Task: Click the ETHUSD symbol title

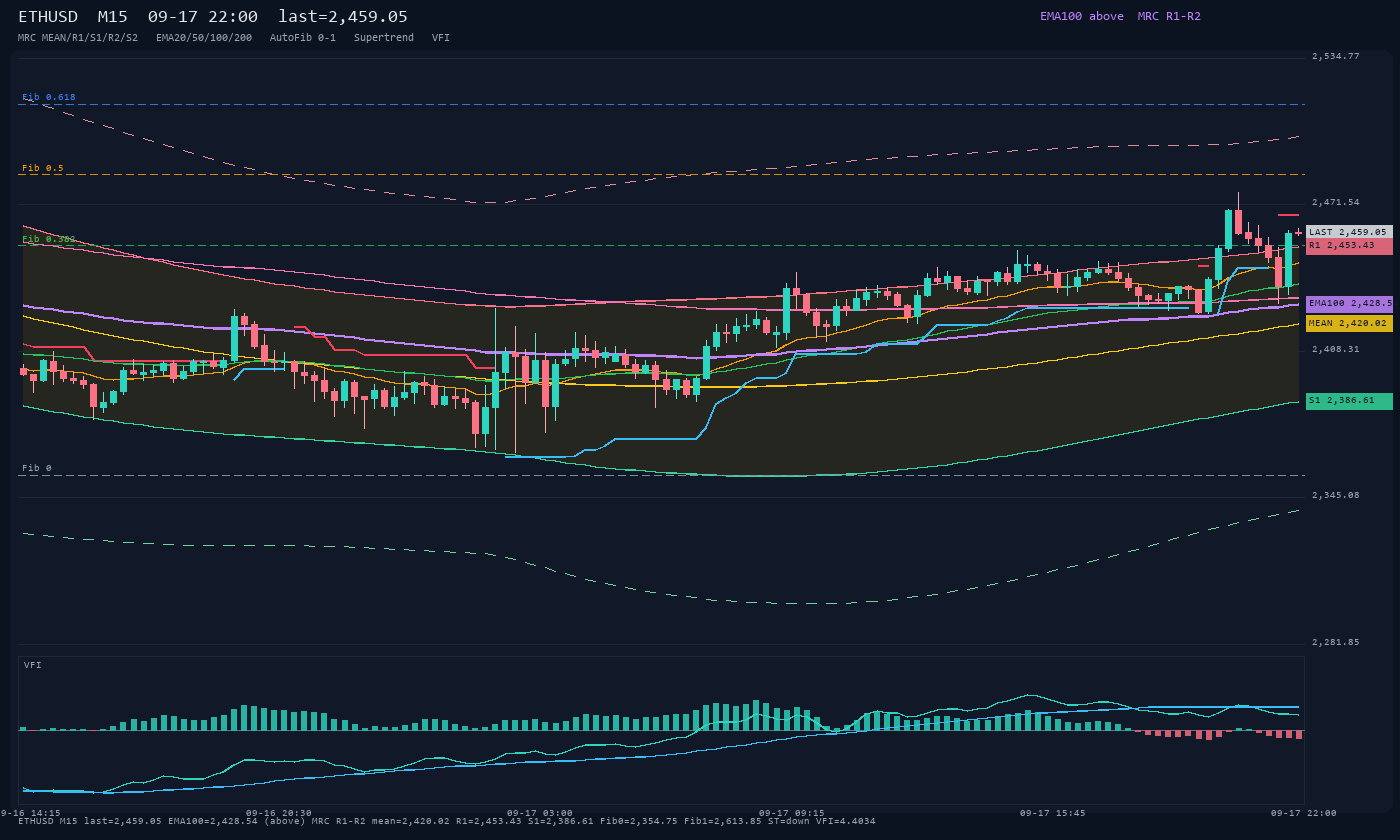Action: pos(48,17)
